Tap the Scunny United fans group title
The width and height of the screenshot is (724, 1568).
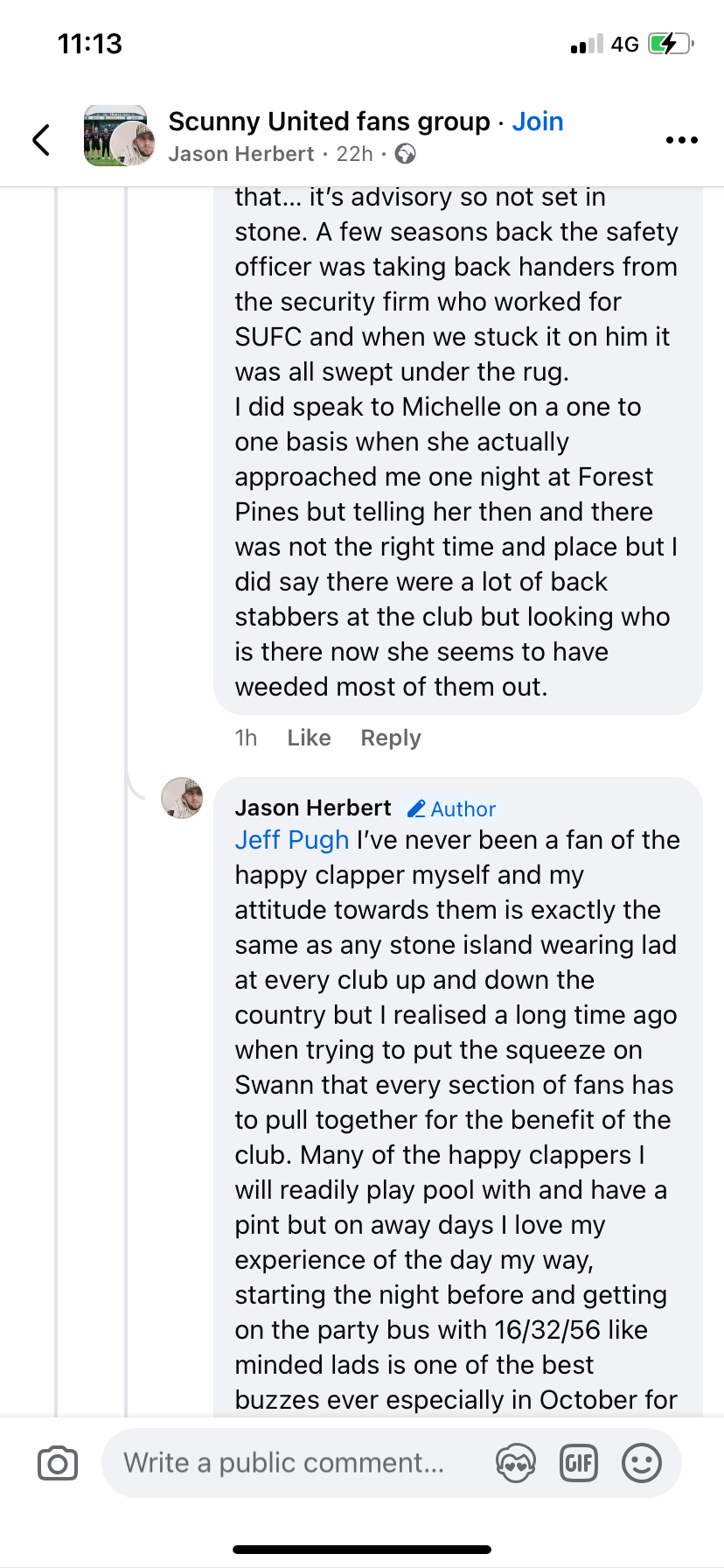(329, 122)
